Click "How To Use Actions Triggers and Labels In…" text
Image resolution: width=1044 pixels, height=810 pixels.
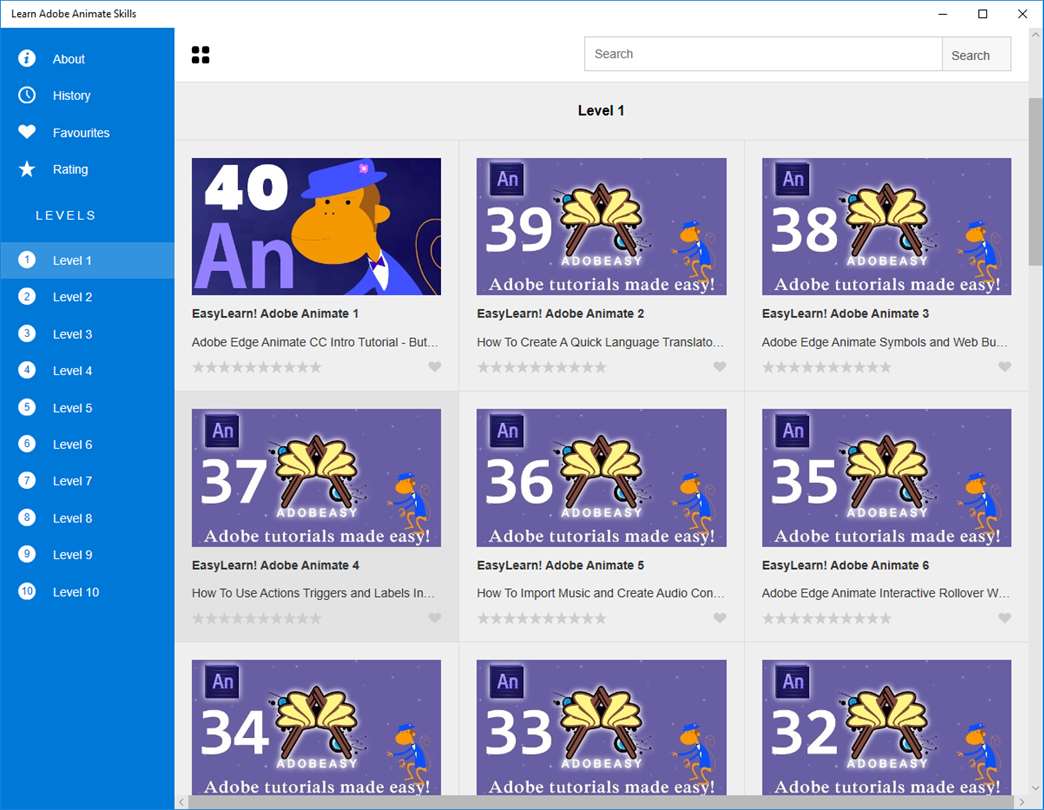(313, 593)
